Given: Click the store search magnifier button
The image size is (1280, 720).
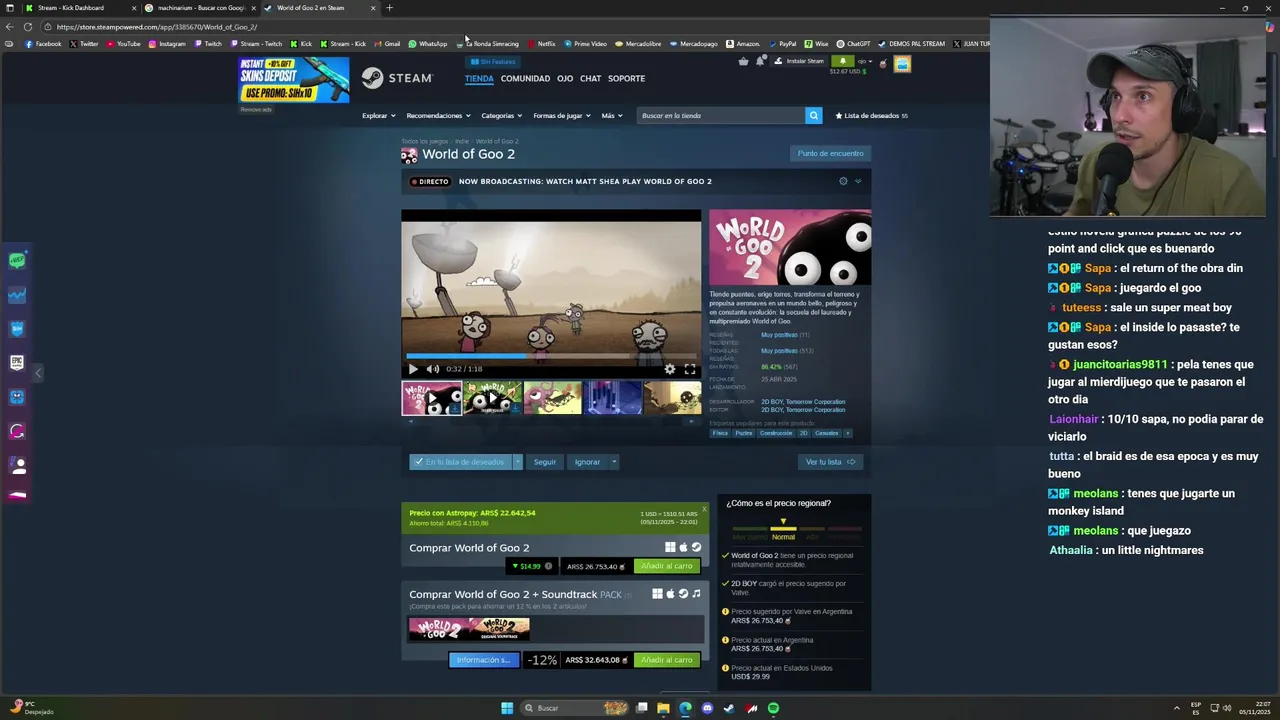Looking at the screenshot, I should (x=813, y=115).
